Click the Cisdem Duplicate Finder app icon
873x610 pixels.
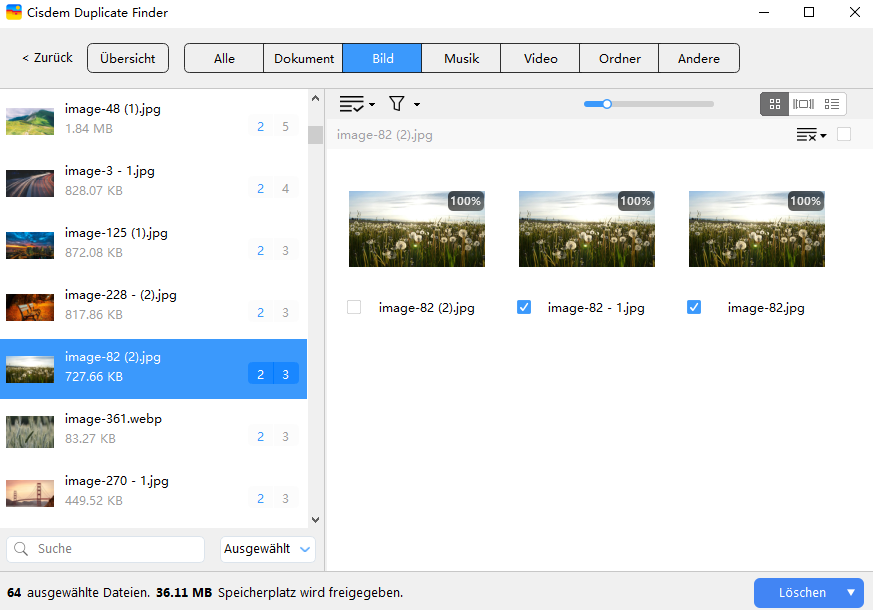tap(14, 13)
